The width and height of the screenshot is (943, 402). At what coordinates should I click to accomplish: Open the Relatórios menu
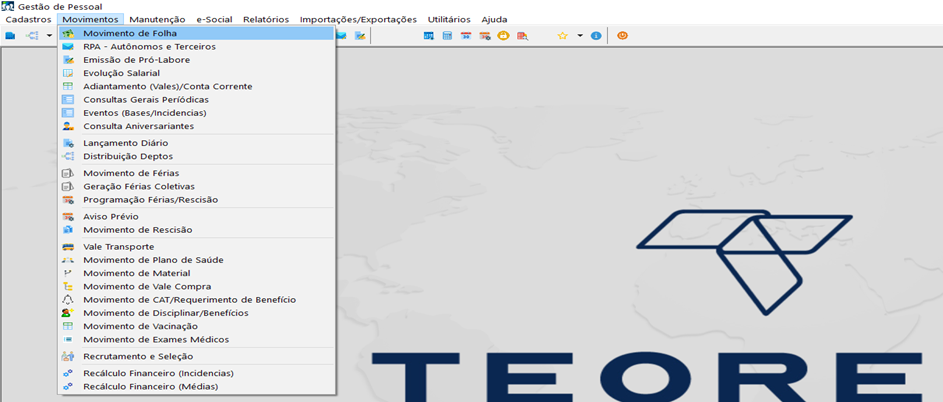coord(266,19)
